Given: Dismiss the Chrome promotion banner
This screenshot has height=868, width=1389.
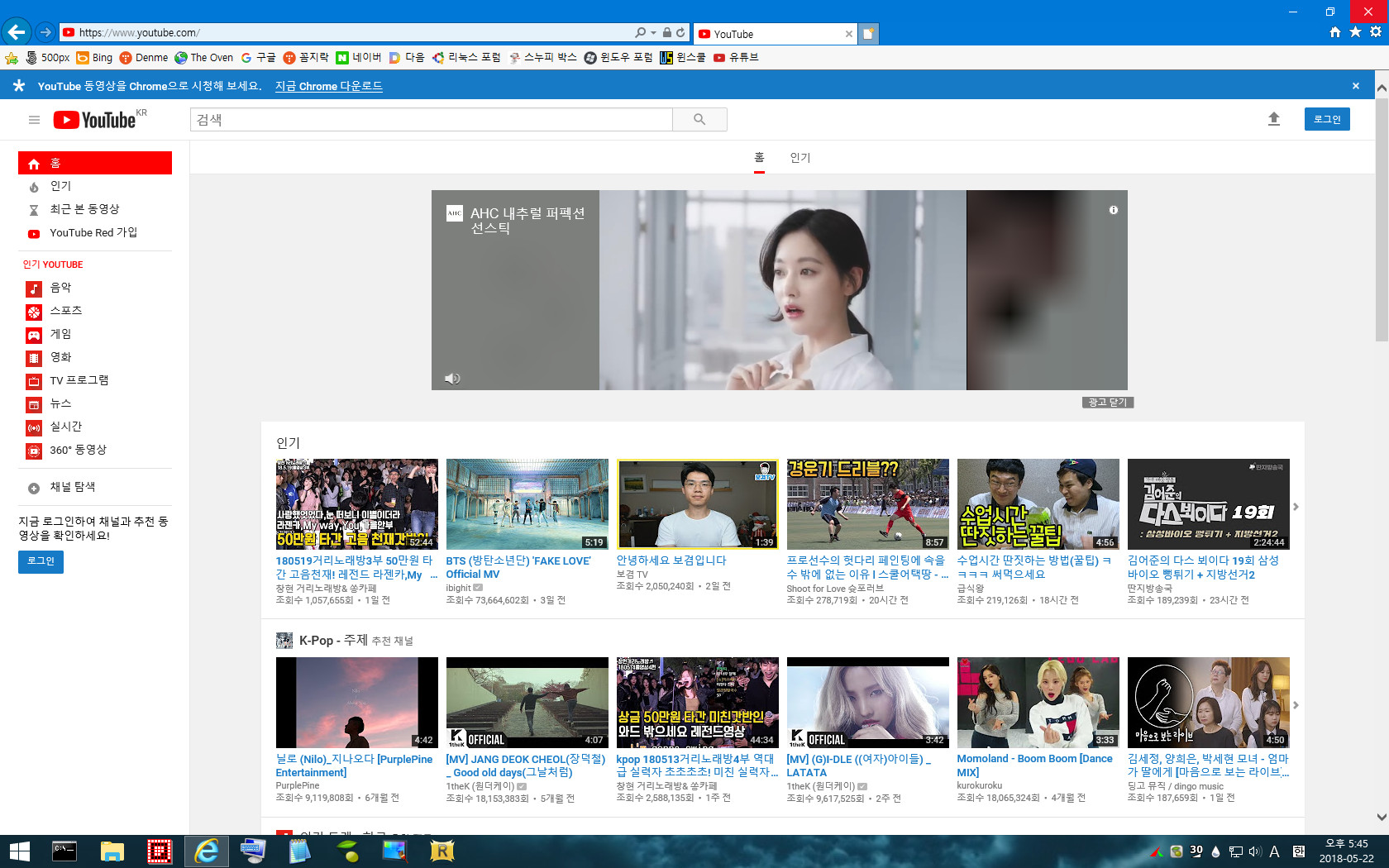Looking at the screenshot, I should (1356, 86).
